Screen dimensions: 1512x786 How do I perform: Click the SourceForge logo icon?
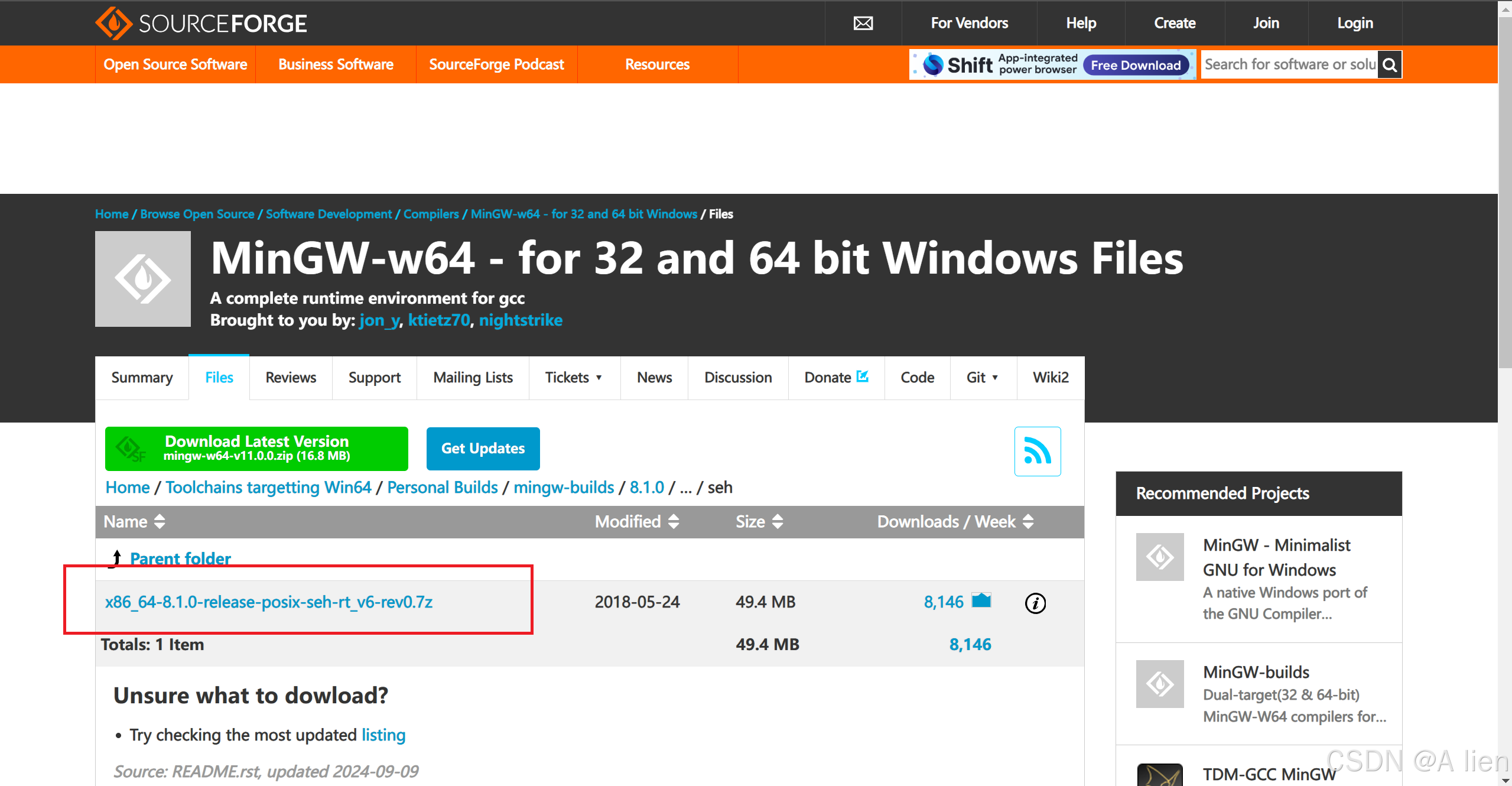(114, 24)
